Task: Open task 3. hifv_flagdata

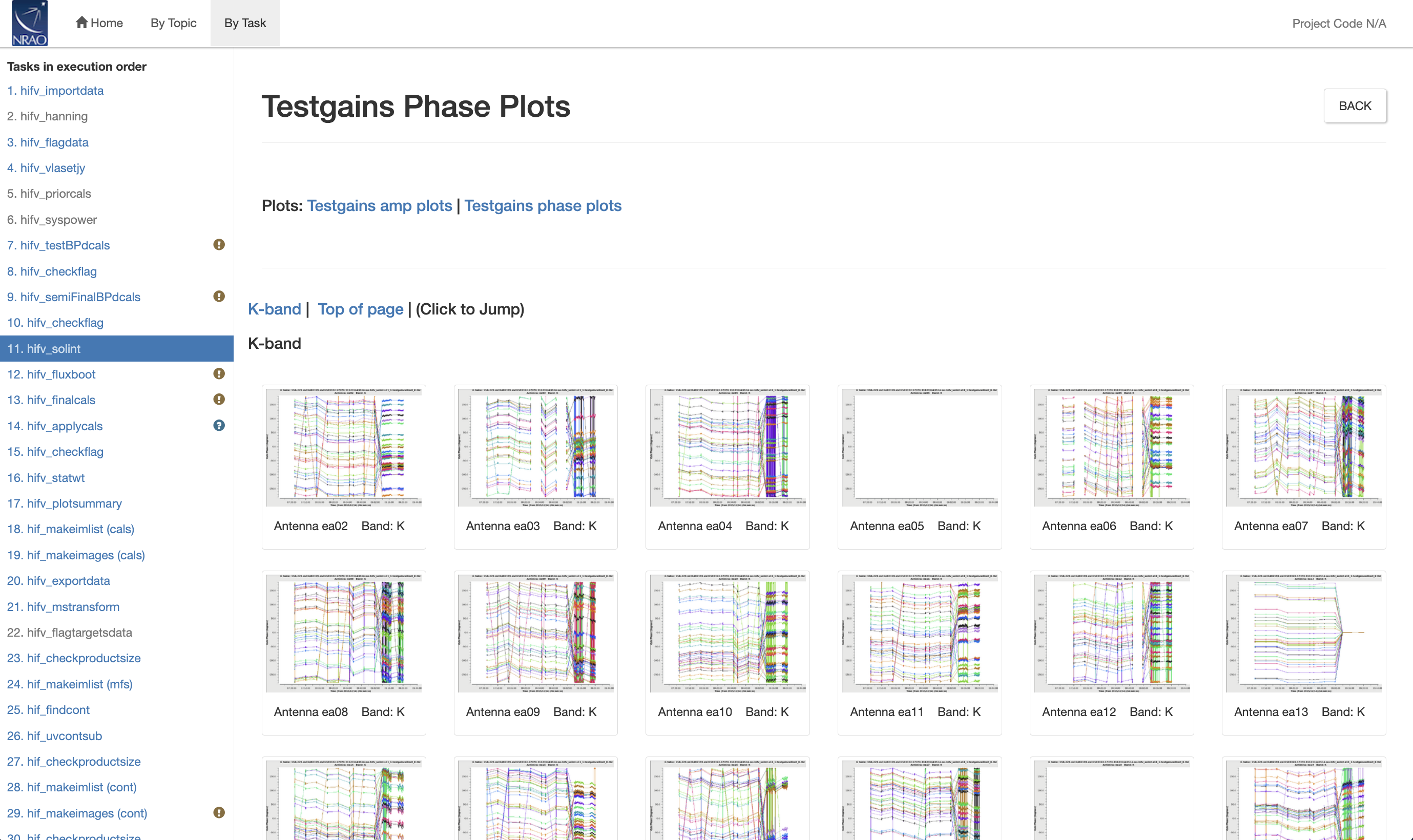Action: click(x=48, y=142)
